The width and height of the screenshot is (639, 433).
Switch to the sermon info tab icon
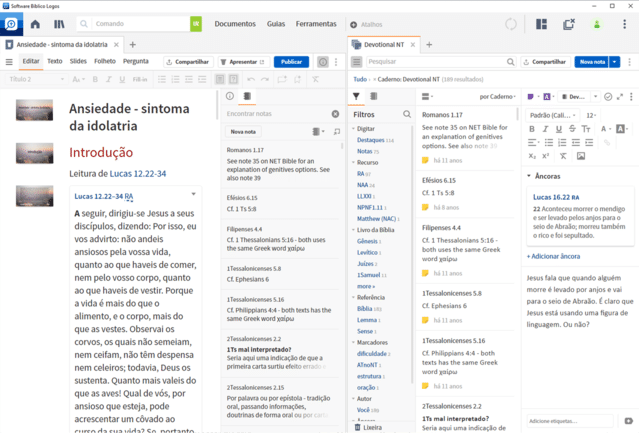tap(230, 96)
